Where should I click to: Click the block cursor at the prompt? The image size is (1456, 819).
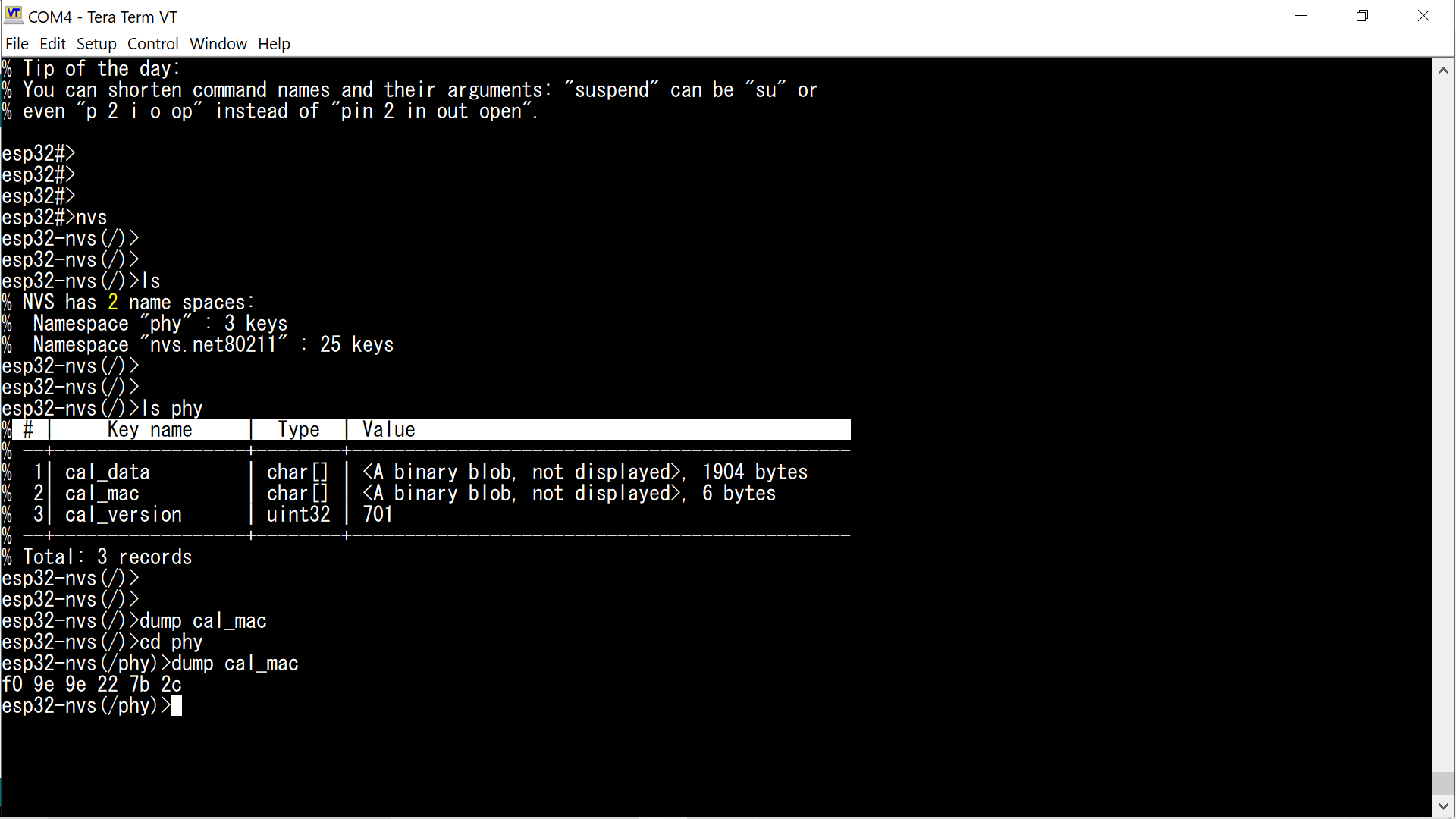click(x=177, y=706)
